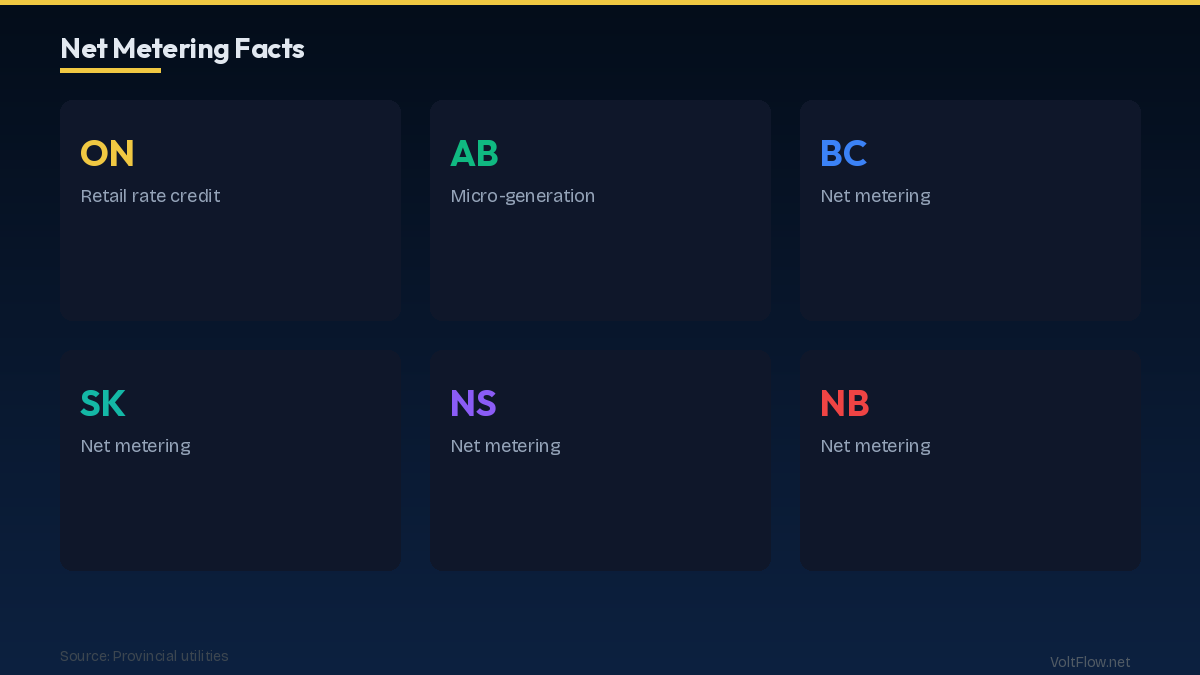This screenshot has width=1200, height=675.
Task: Click the Micro-generation label
Action: coord(522,196)
